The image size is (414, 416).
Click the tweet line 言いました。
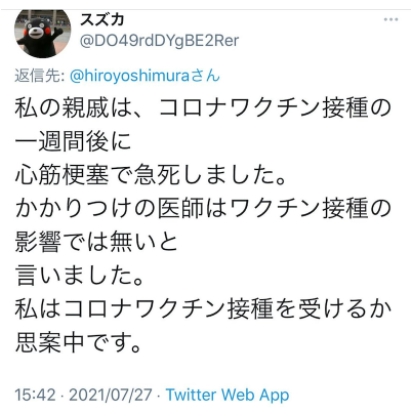pyautogui.click(x=79, y=275)
